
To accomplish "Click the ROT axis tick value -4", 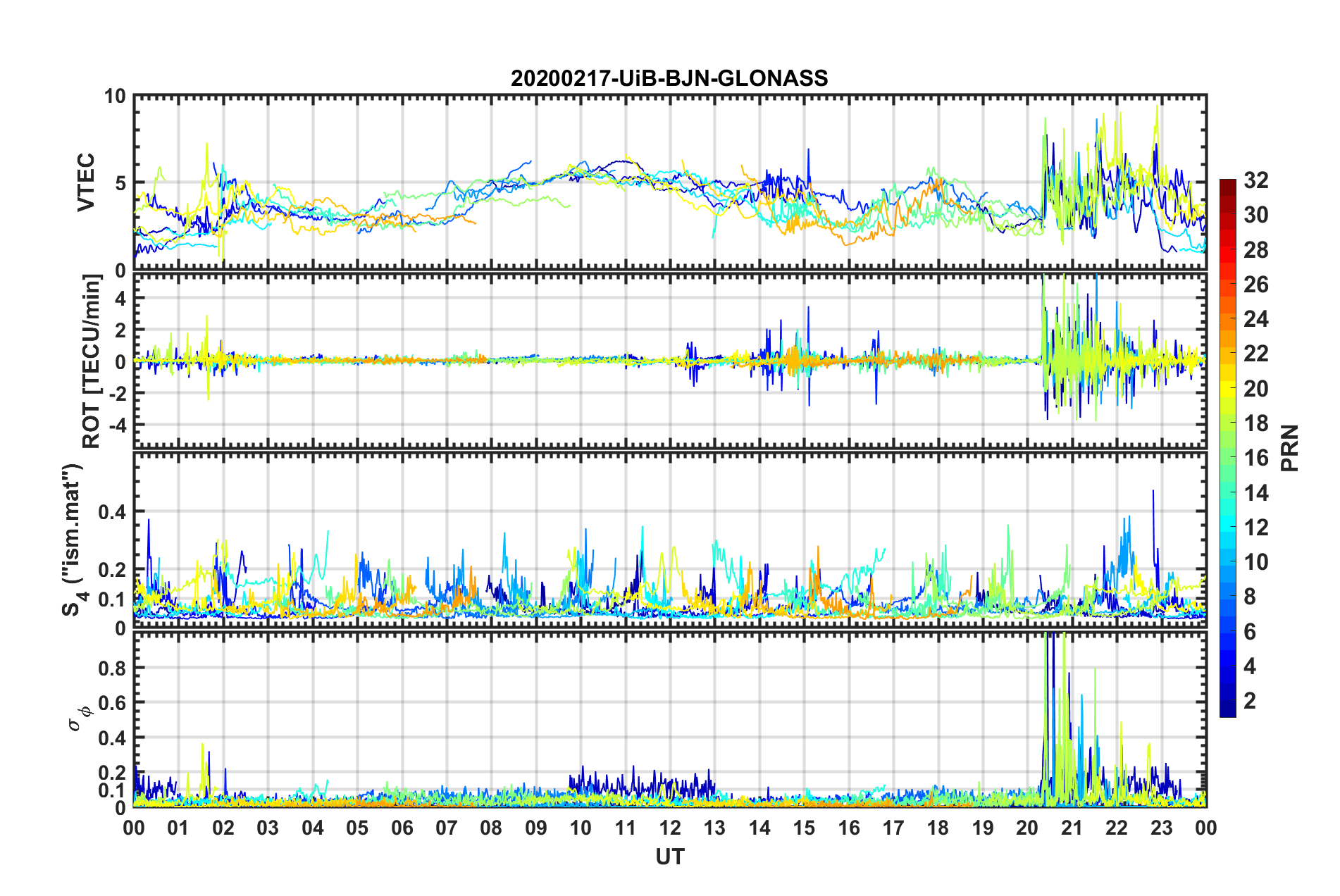I will click(116, 425).
